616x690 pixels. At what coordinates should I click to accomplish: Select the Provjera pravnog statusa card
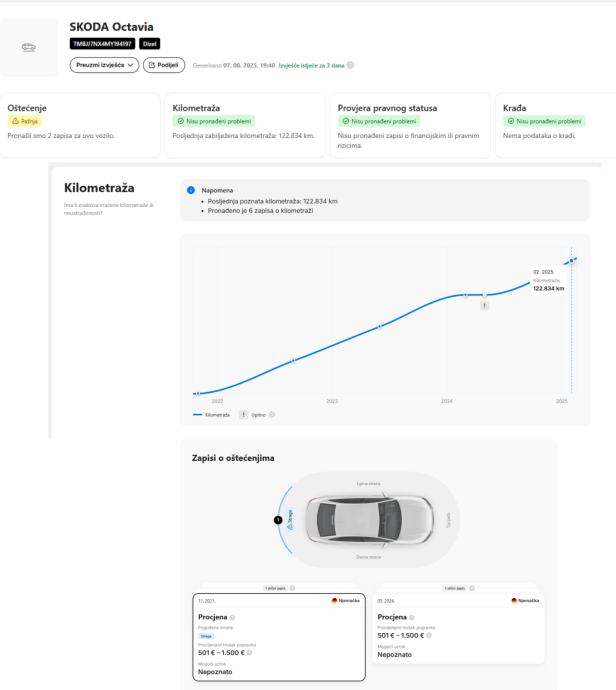(411, 125)
